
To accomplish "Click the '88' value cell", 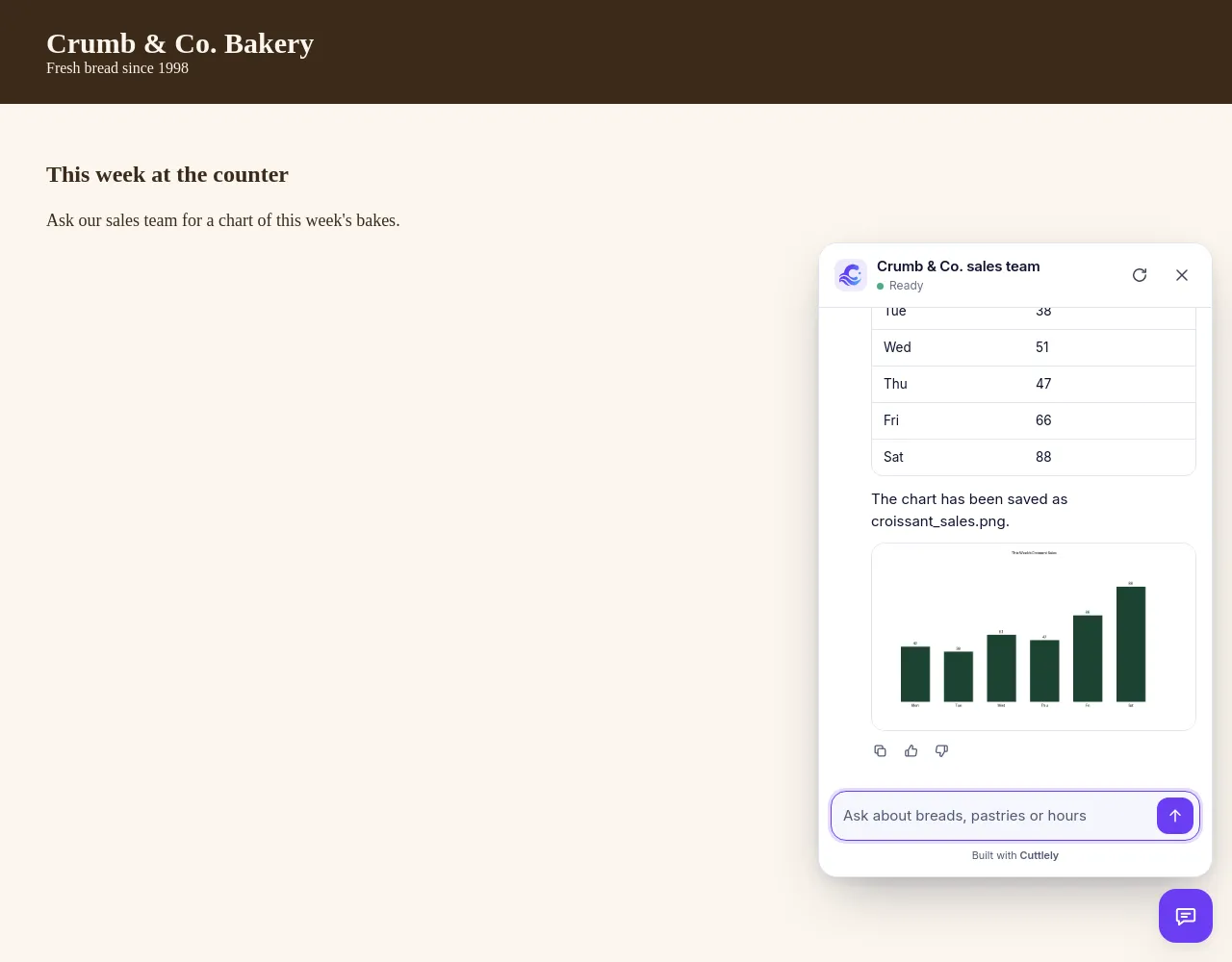I will [1110, 457].
